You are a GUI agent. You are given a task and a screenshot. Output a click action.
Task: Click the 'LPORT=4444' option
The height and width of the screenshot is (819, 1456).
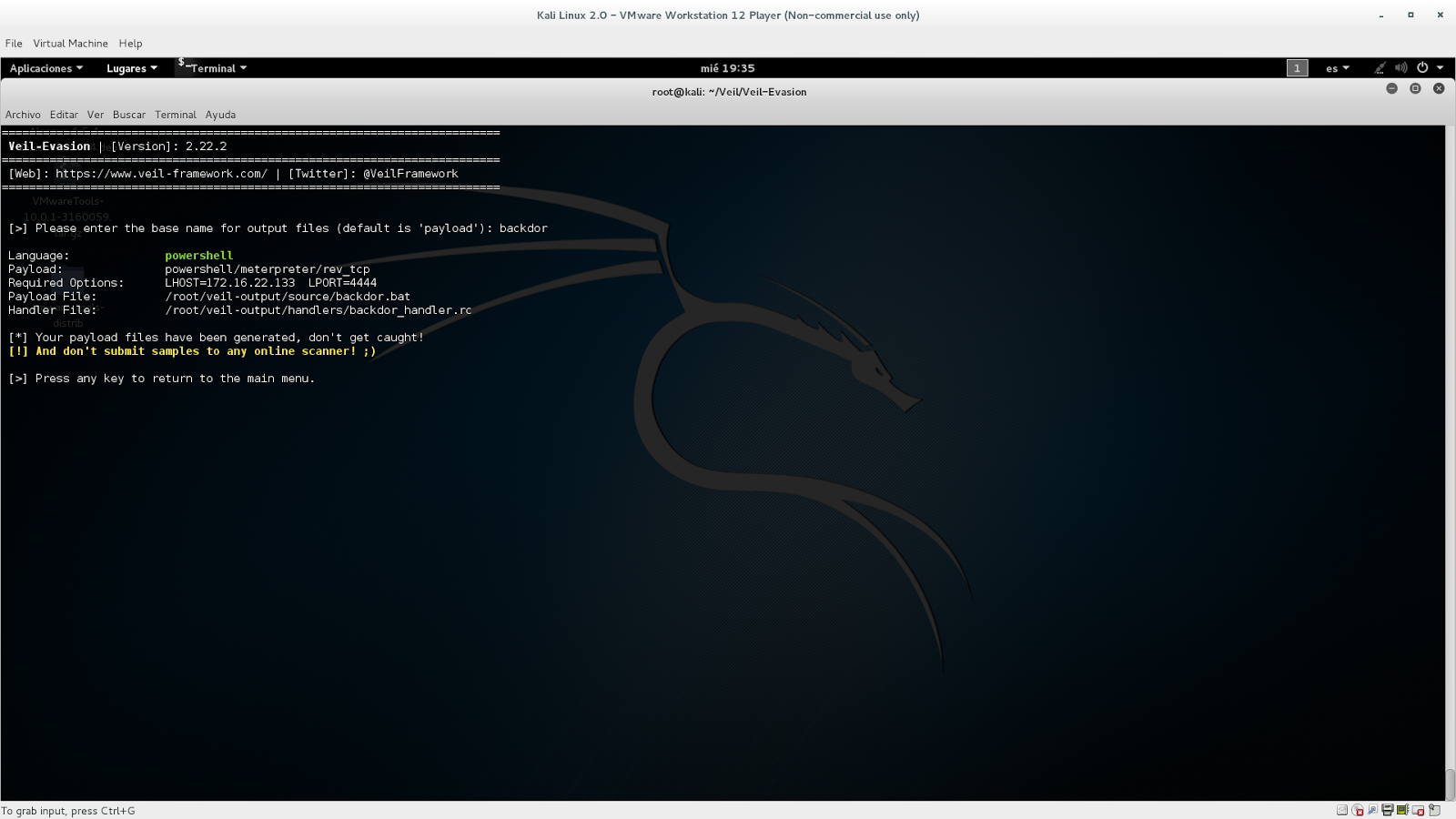pyautogui.click(x=342, y=283)
